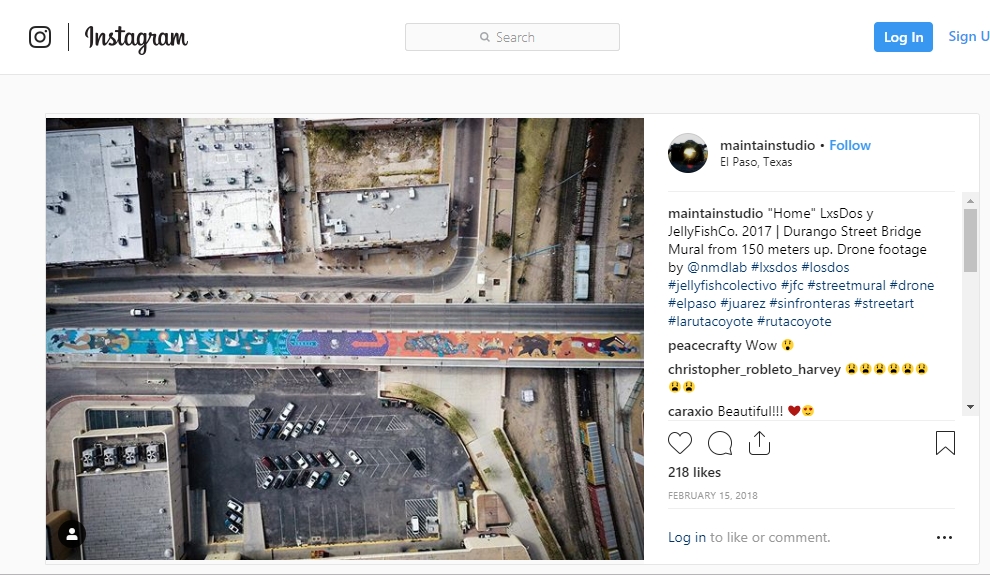Open the three-dot more options menu
This screenshot has width=990, height=577.
point(945,537)
